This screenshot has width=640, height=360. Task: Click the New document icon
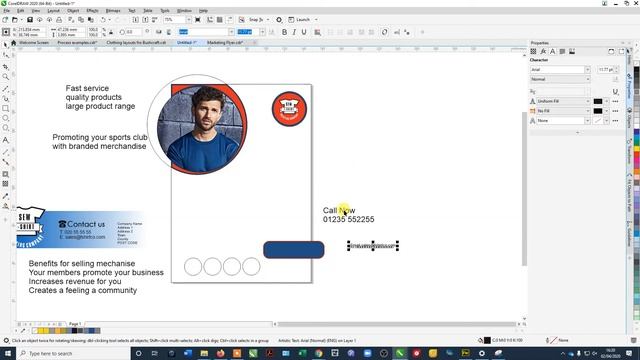pyautogui.click(x=5, y=20)
